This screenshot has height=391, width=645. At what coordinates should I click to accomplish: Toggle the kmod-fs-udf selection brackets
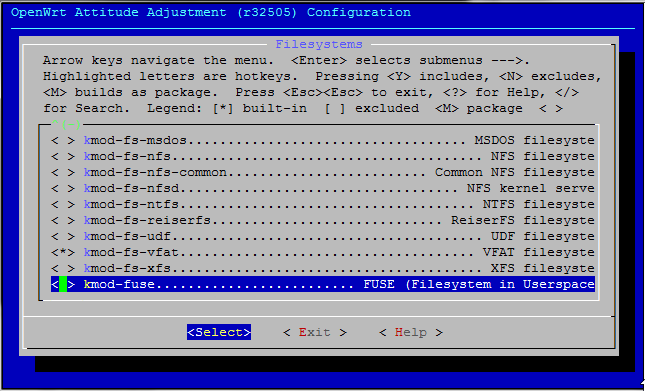(x=63, y=237)
